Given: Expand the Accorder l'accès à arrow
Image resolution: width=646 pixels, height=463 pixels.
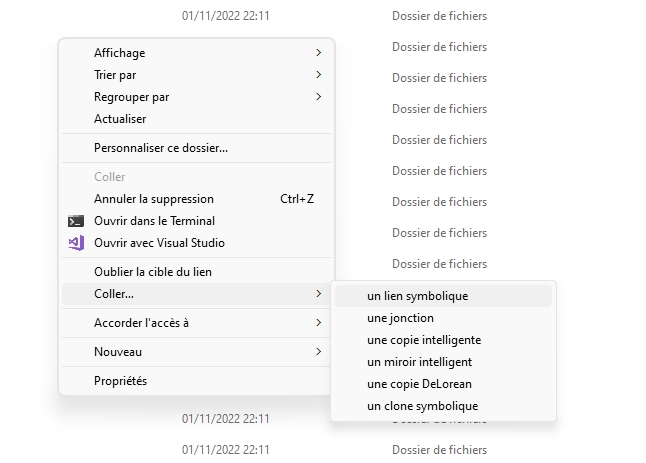Looking at the screenshot, I should pyautogui.click(x=319, y=323).
